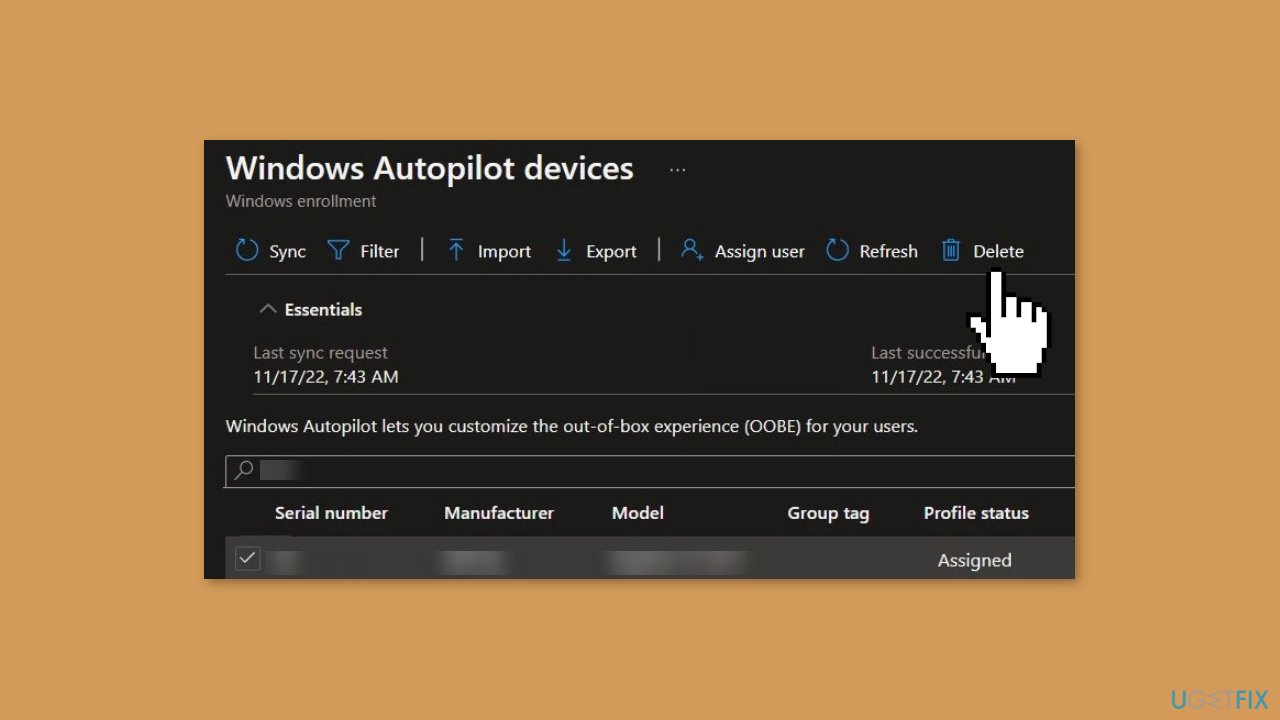
Task: Click inside the device search field
Action: (x=500, y=470)
